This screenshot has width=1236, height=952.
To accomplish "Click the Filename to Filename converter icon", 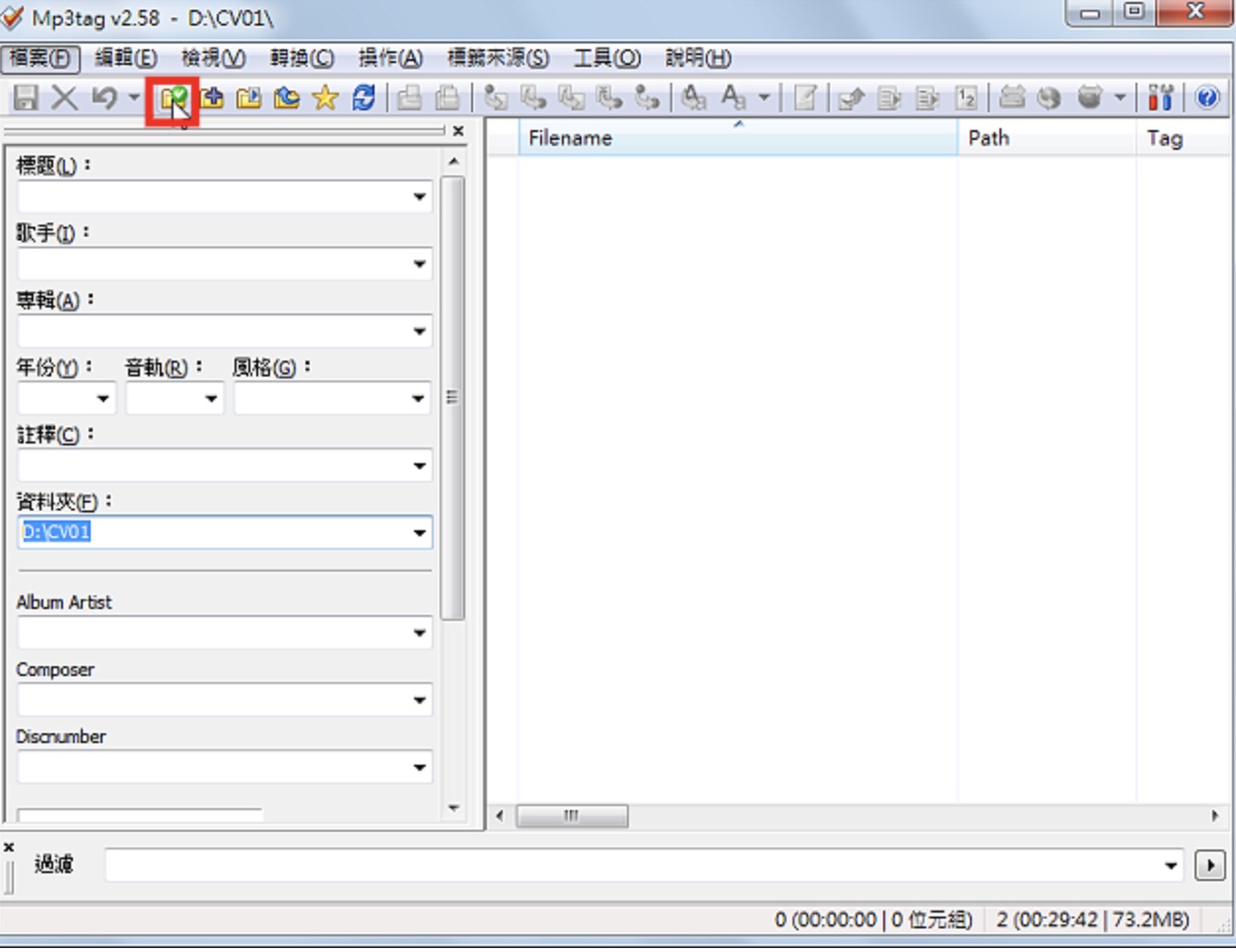I will coord(571,98).
